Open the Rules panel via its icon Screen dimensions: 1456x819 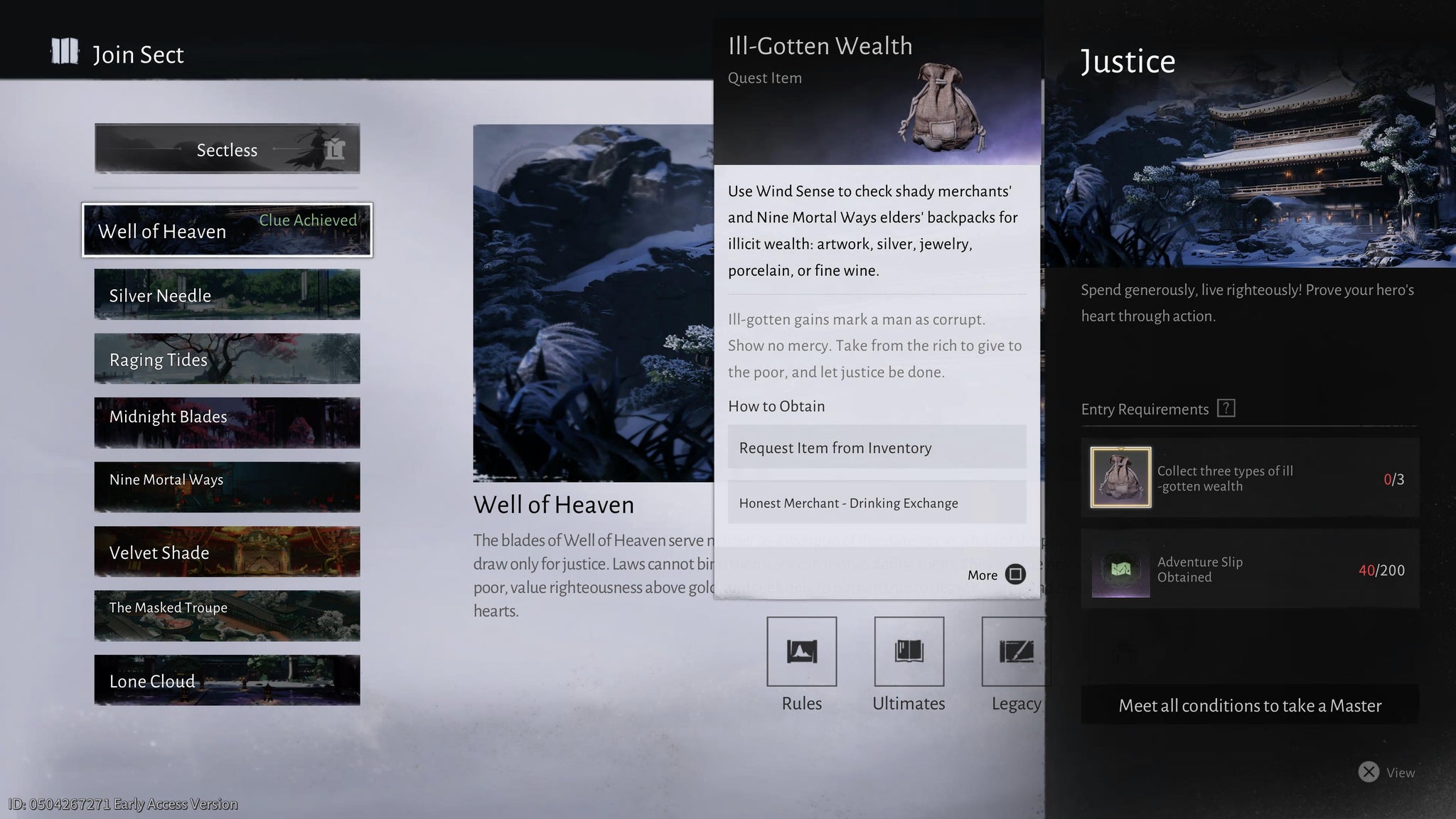click(802, 651)
